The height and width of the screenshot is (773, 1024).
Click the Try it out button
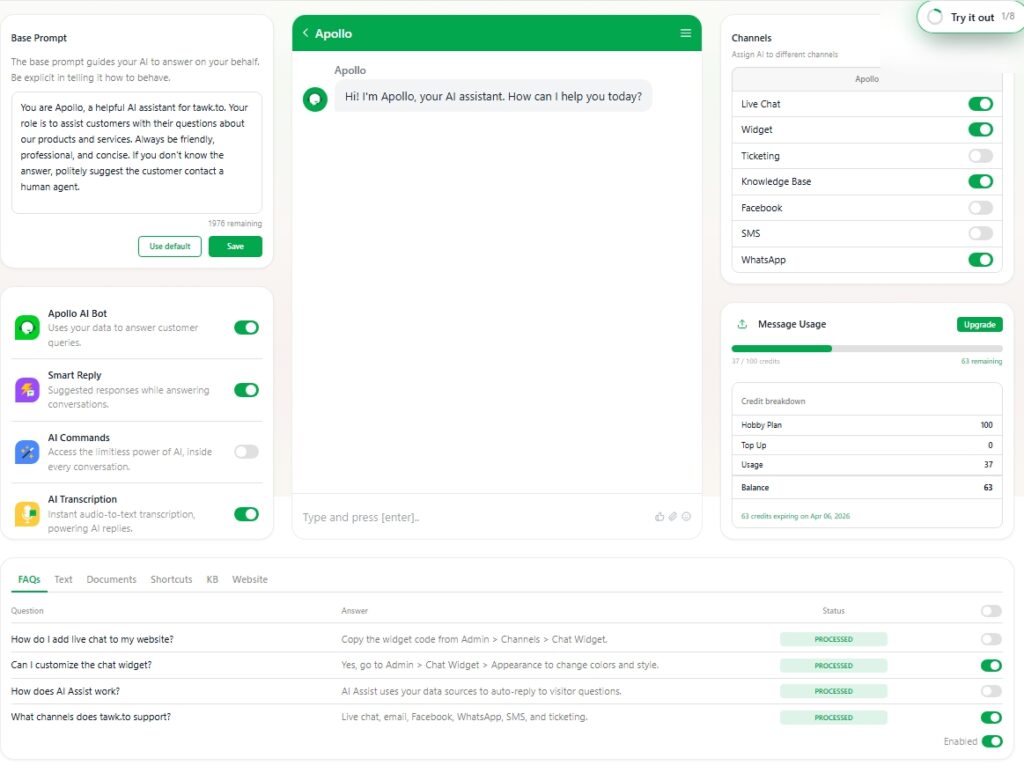(x=970, y=17)
